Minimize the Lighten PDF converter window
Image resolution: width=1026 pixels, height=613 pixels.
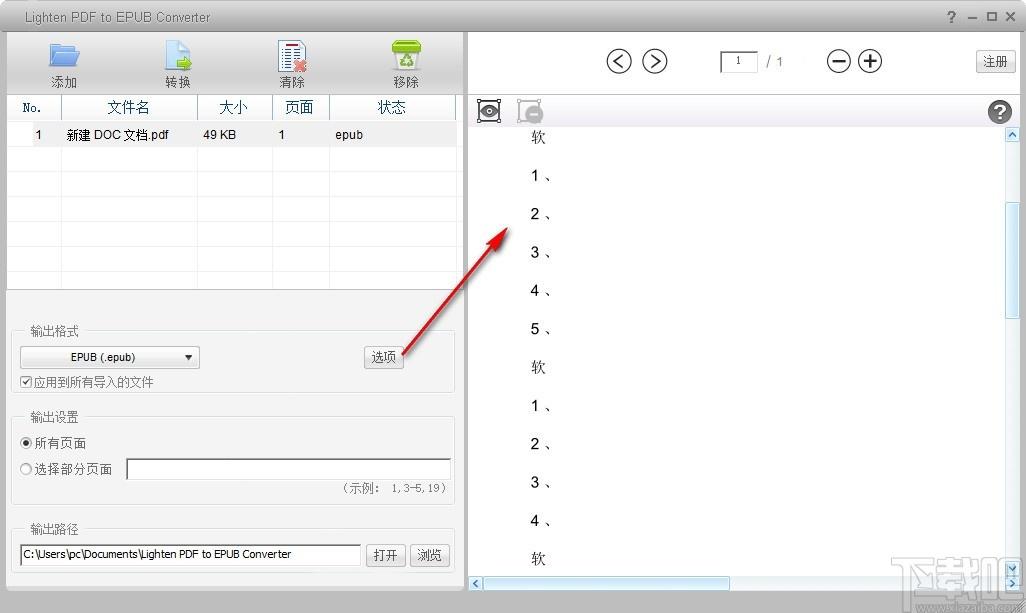tap(972, 17)
